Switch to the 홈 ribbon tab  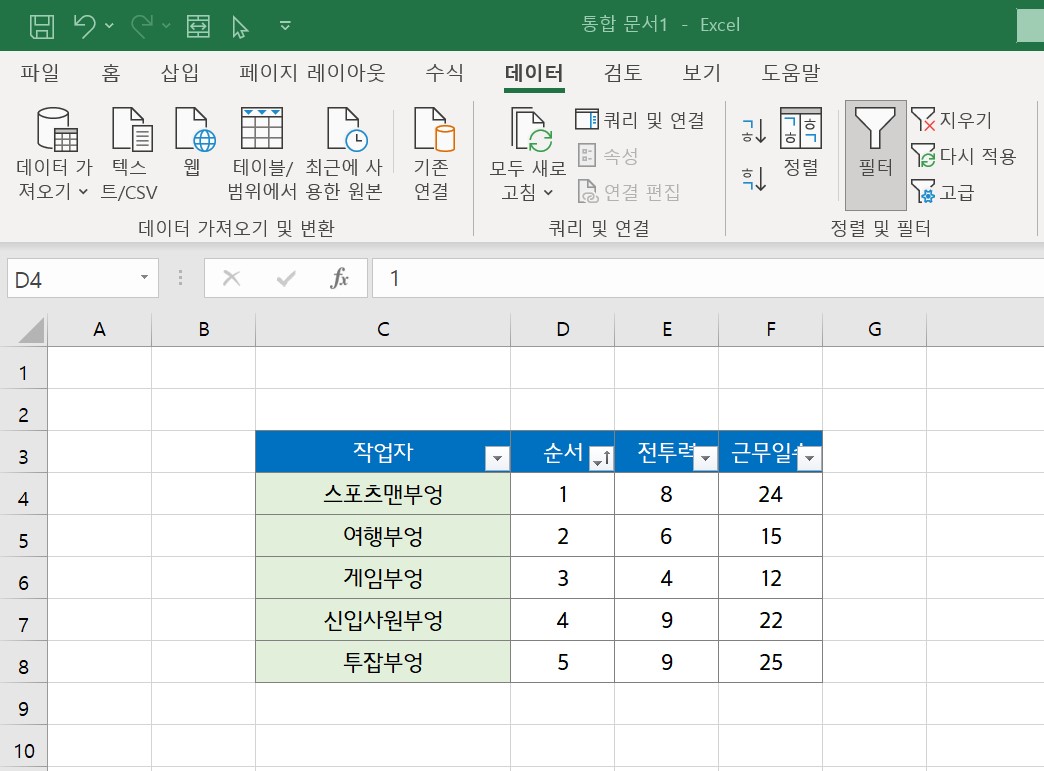point(111,72)
